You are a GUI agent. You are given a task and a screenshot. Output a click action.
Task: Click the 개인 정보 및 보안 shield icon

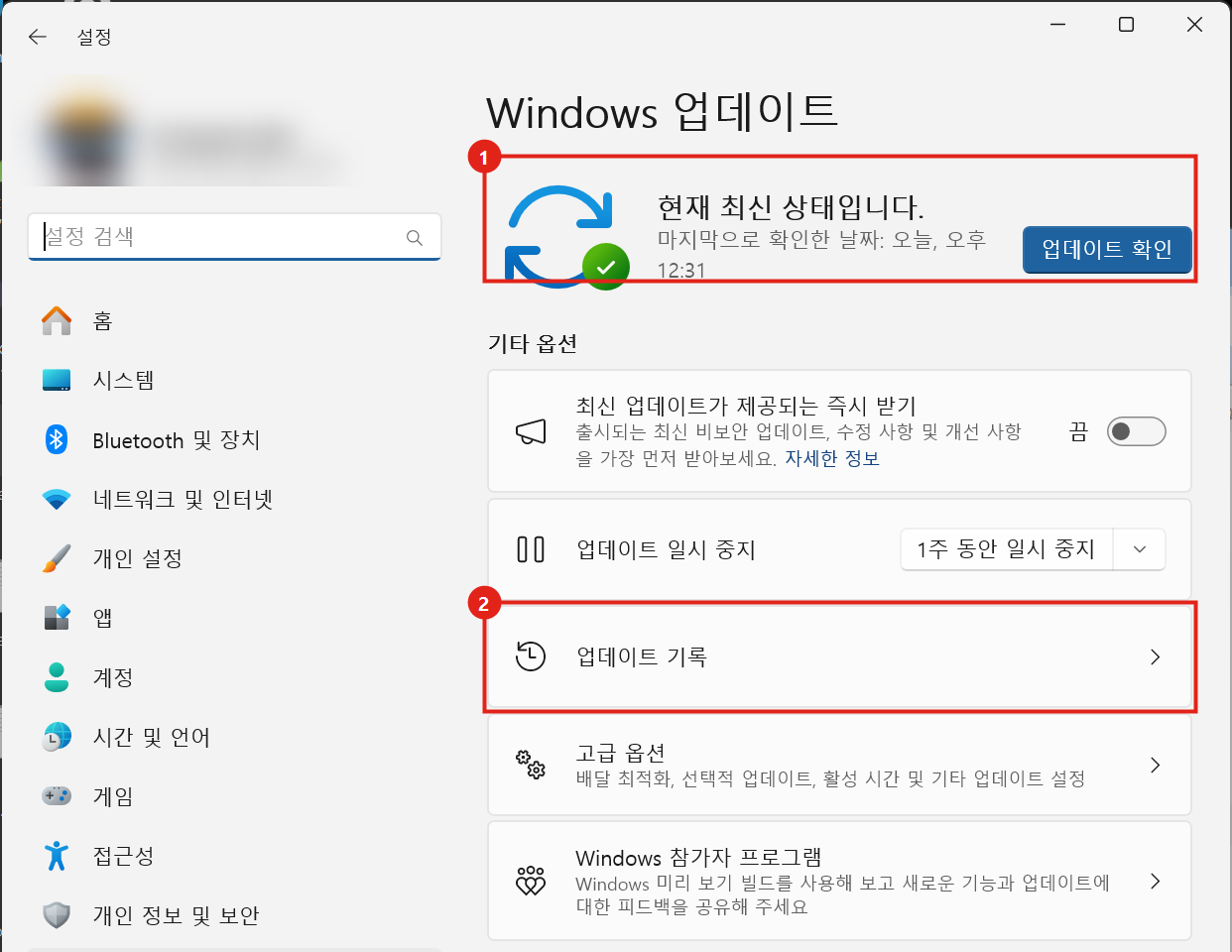[x=57, y=915]
